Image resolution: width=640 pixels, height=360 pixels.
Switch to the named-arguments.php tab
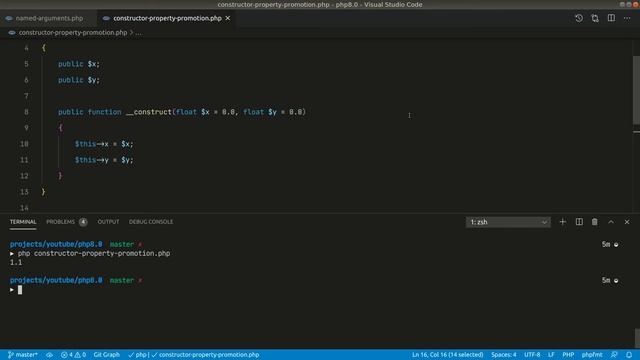tap(49, 18)
